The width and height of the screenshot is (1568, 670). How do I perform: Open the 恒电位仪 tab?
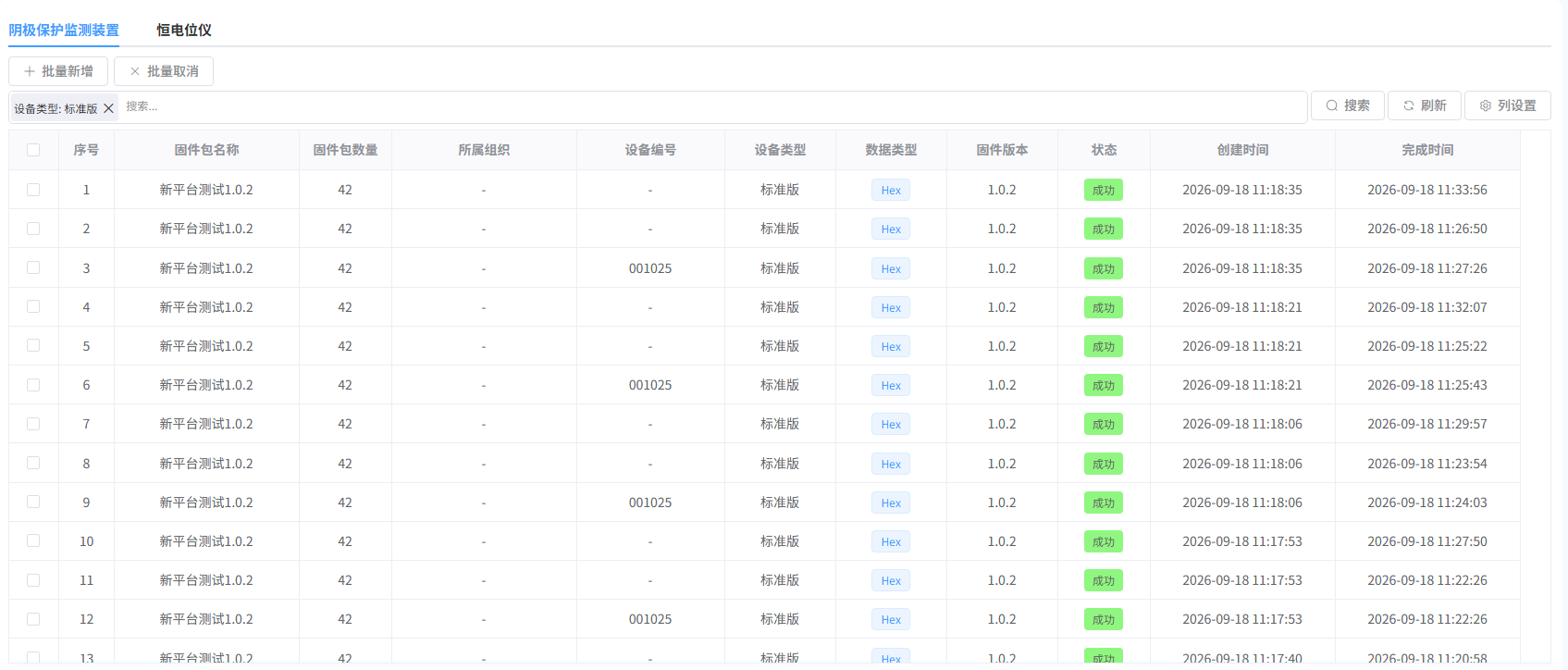pos(184,30)
